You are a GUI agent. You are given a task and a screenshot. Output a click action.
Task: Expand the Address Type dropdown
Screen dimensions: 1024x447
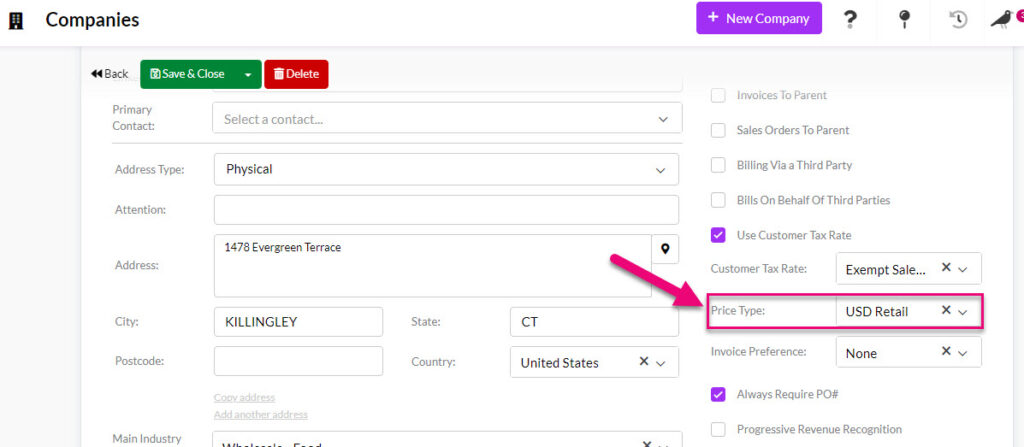446,169
